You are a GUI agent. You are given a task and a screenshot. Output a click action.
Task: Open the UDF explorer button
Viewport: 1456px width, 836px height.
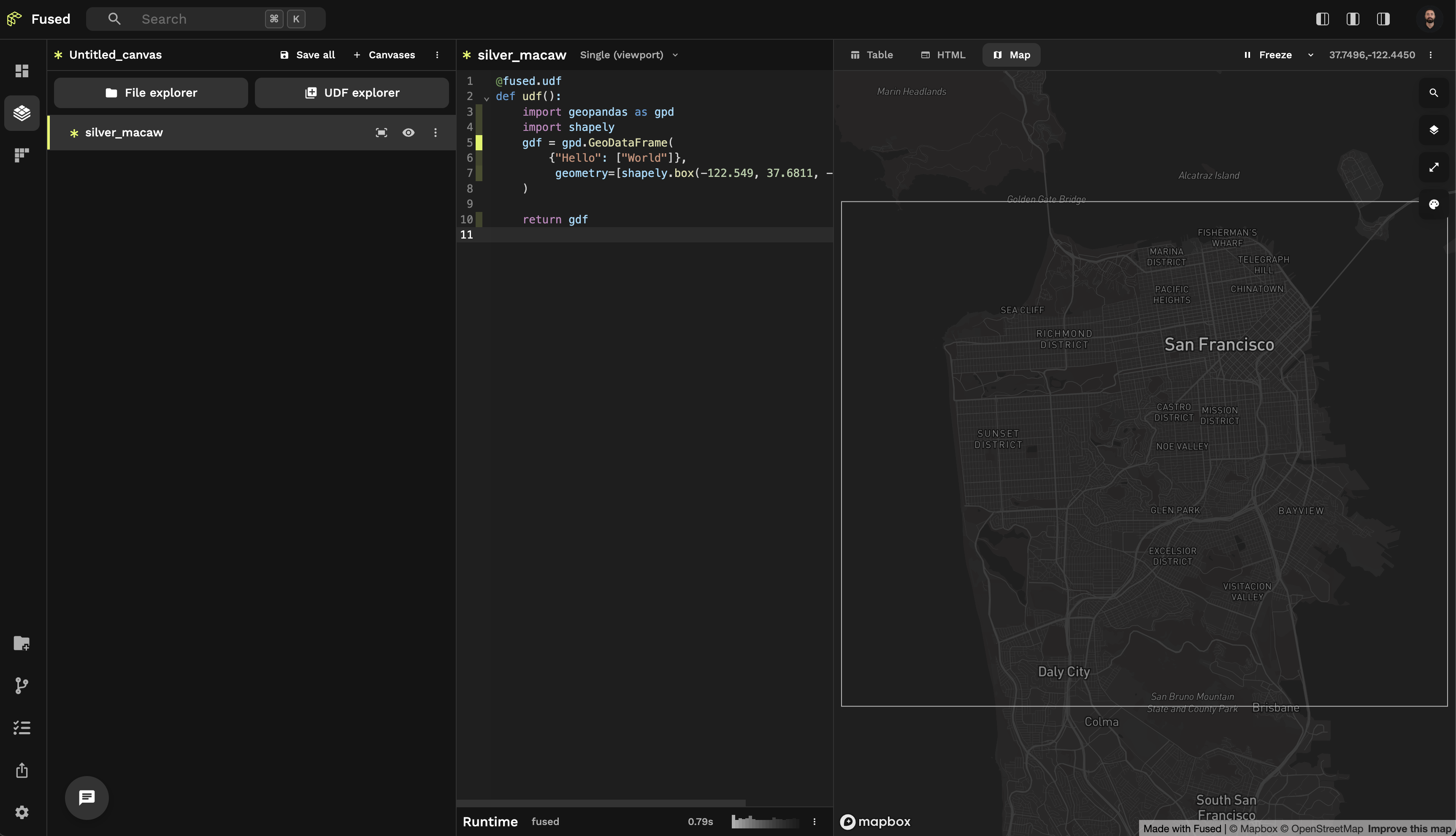(352, 93)
